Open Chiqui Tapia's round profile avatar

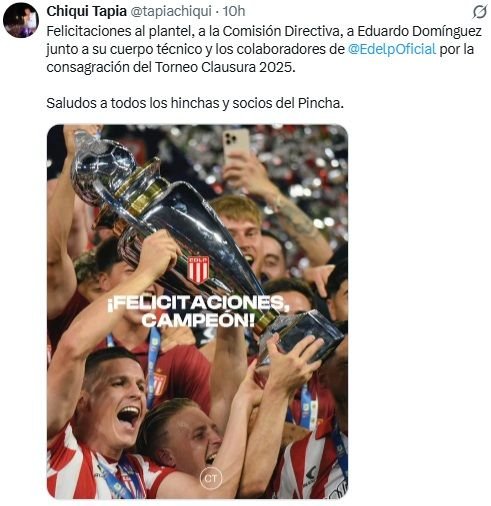[21, 20]
